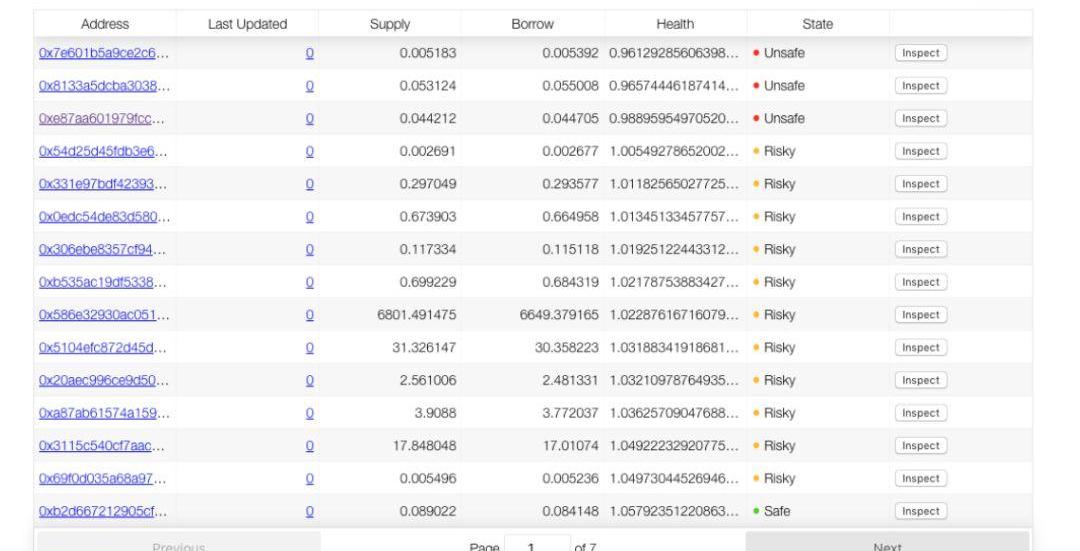1080x551 pixels.
Task: Click the Previous page button
Action: [x=179, y=542]
